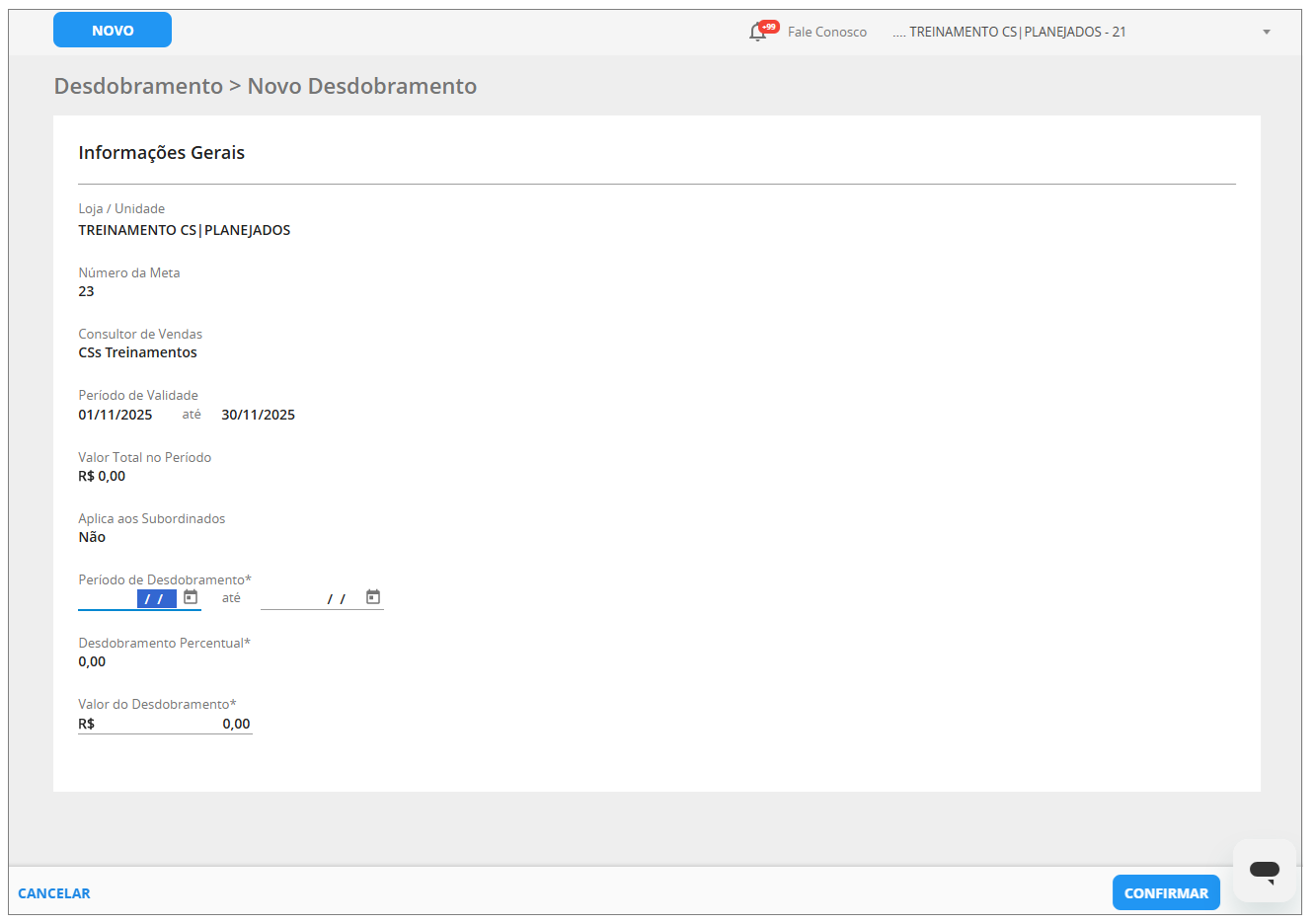Click the Número da Meta value 23
Viewport: 1313px width, 924px height.
(x=87, y=291)
